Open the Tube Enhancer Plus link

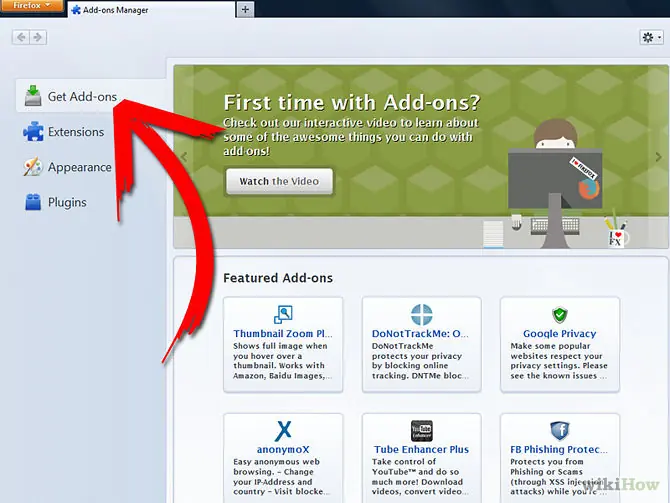421,449
